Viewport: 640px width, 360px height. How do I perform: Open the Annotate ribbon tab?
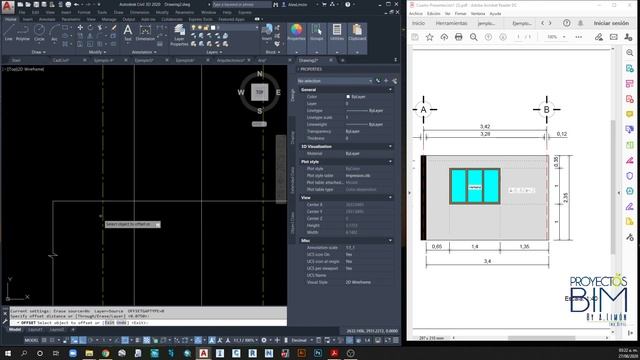coord(47,19)
